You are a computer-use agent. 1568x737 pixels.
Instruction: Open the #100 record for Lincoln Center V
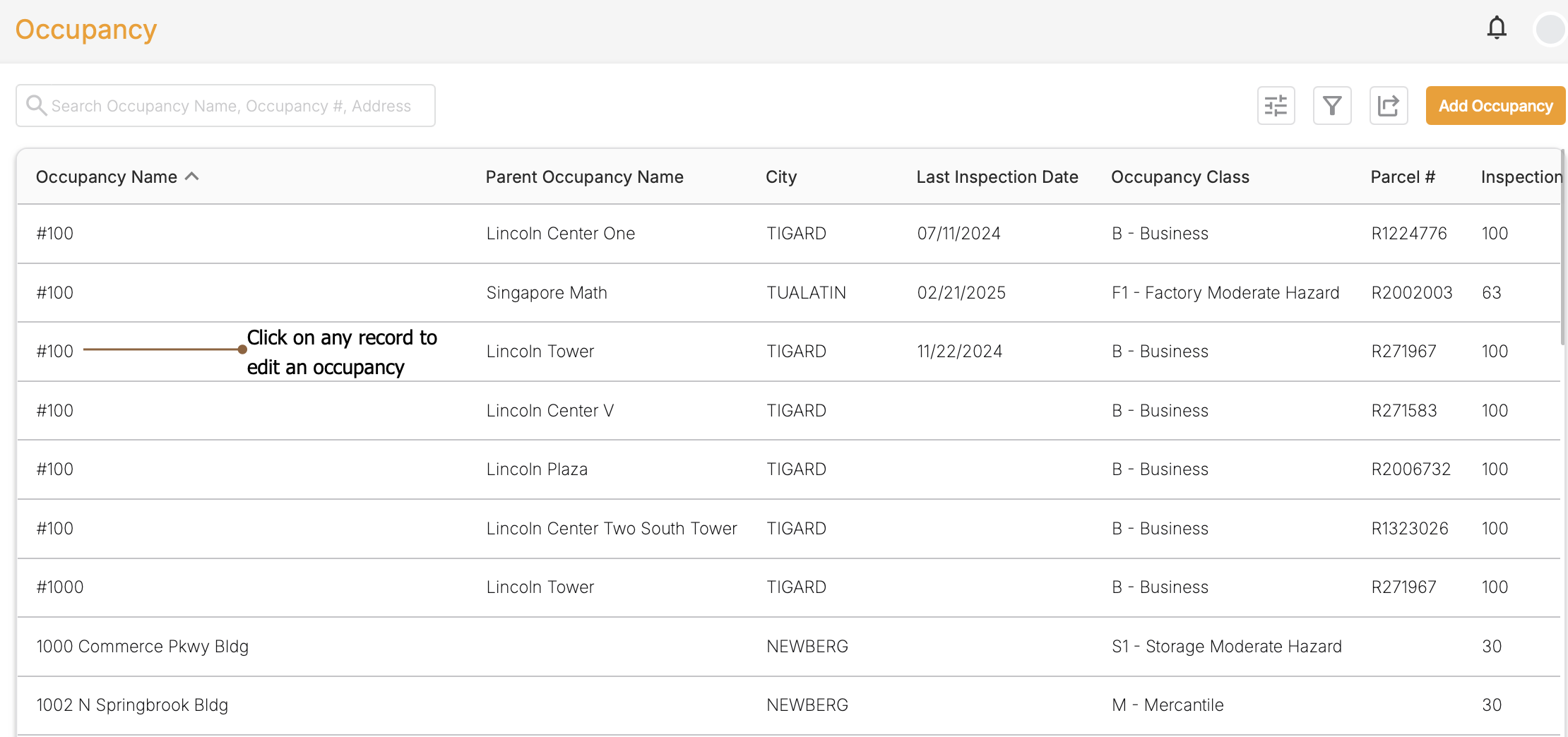click(55, 411)
